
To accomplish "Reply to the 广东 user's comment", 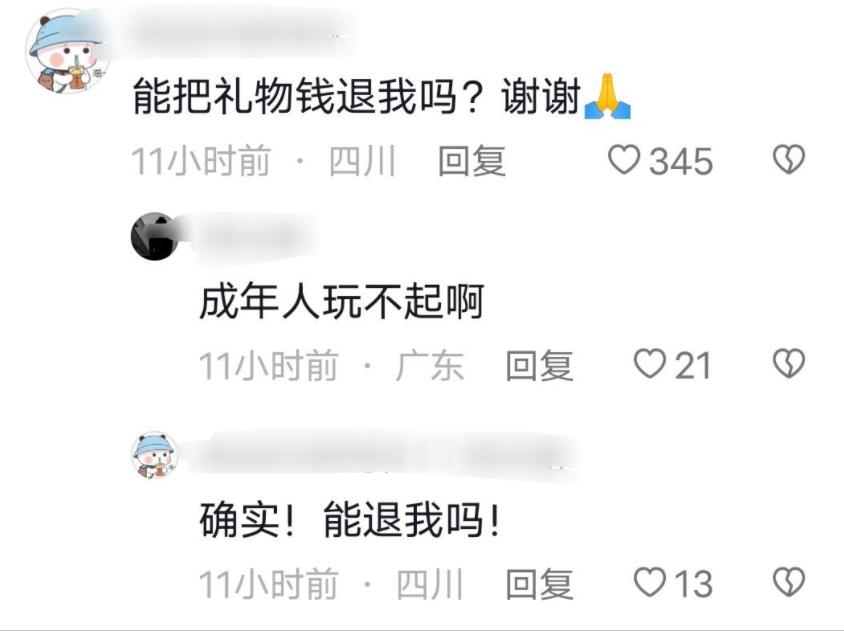I will tap(539, 365).
